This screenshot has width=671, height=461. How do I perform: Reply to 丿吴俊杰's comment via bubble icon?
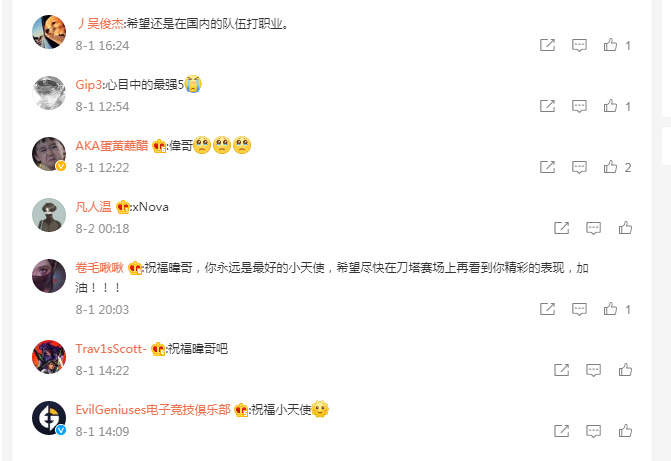pyautogui.click(x=579, y=45)
